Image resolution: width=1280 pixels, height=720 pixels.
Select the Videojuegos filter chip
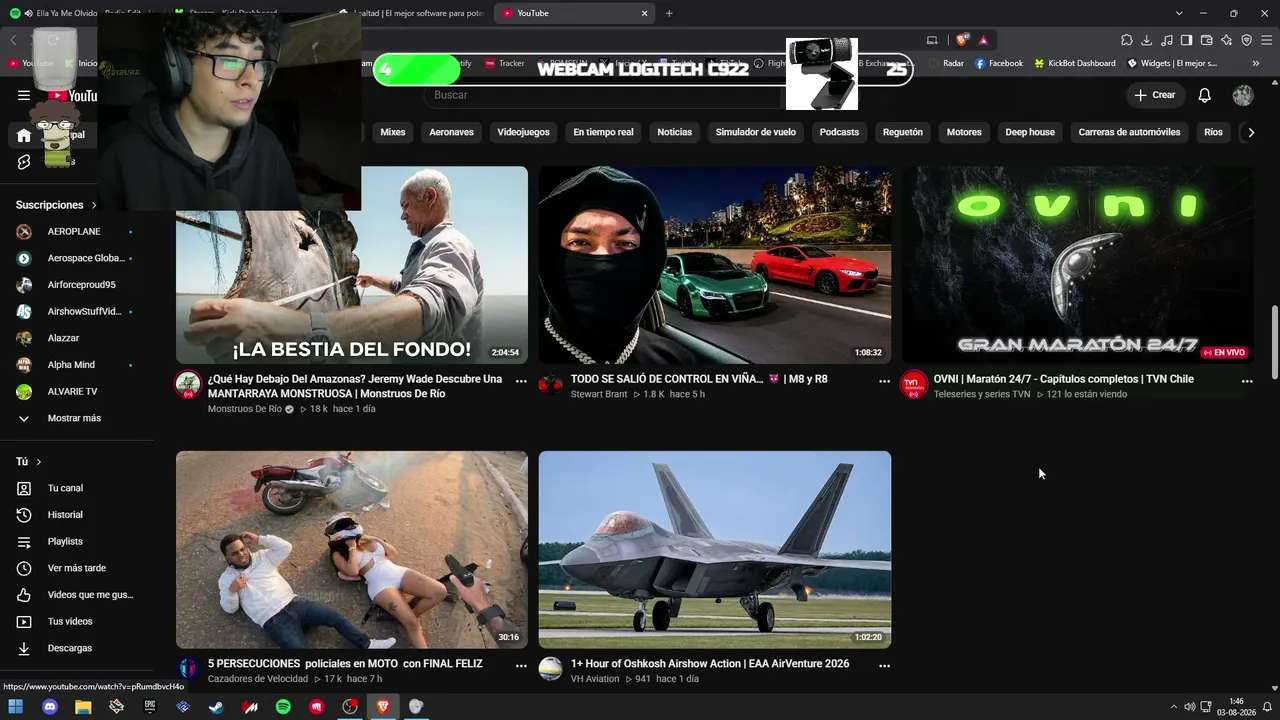point(523,132)
